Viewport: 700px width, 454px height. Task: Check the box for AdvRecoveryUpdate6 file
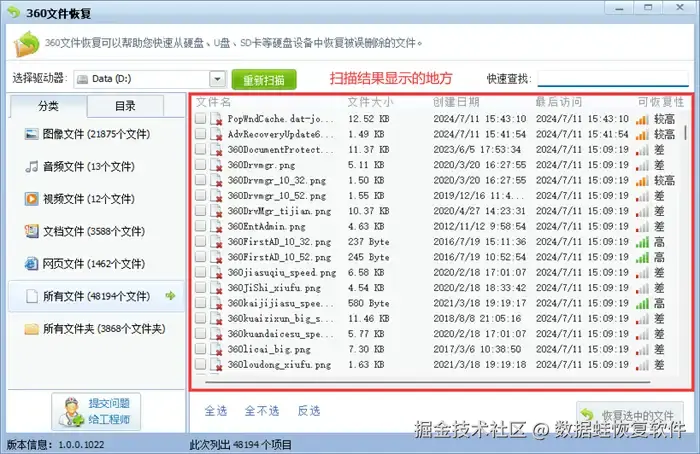coord(200,133)
